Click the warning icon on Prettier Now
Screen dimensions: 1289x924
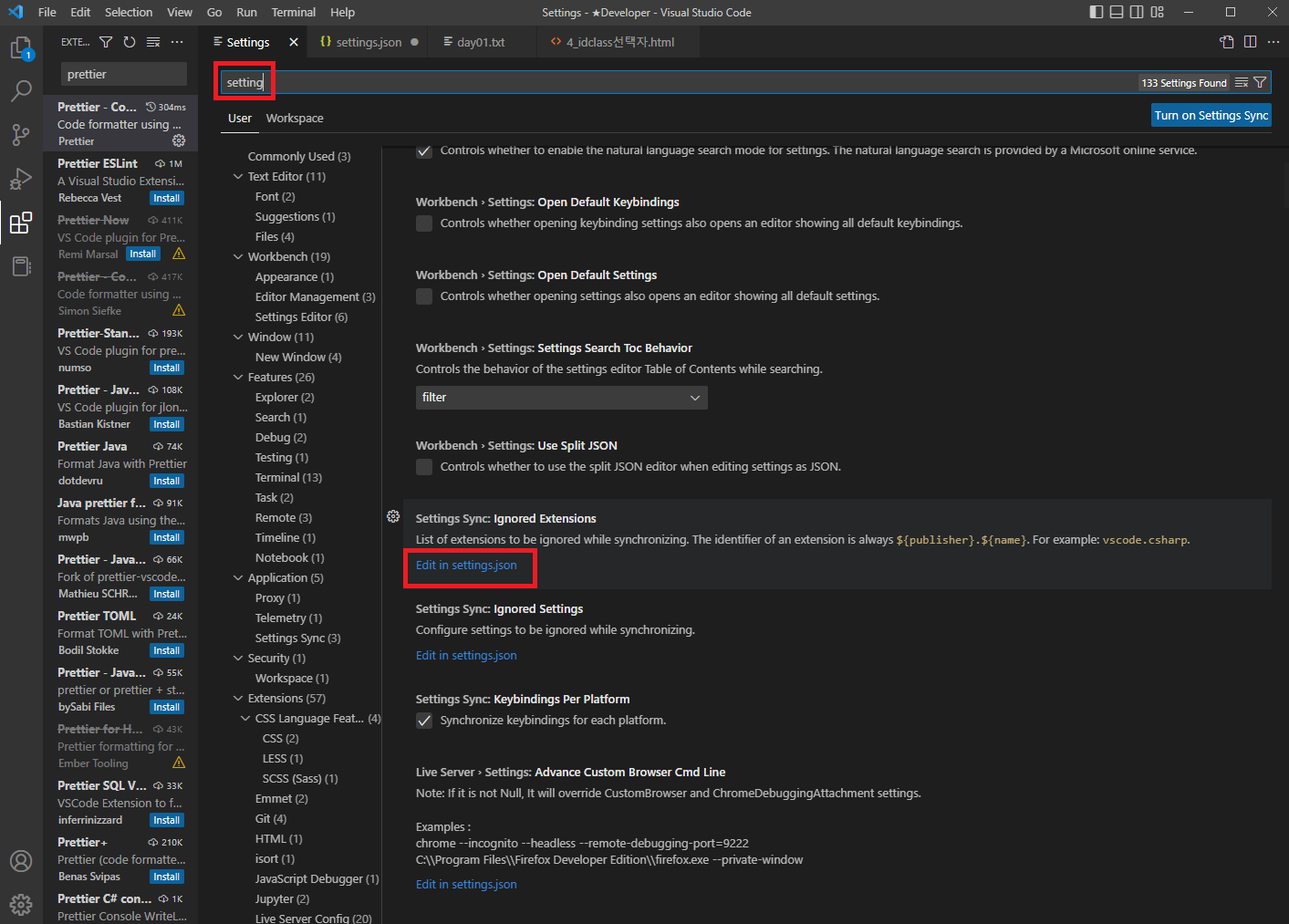(179, 254)
